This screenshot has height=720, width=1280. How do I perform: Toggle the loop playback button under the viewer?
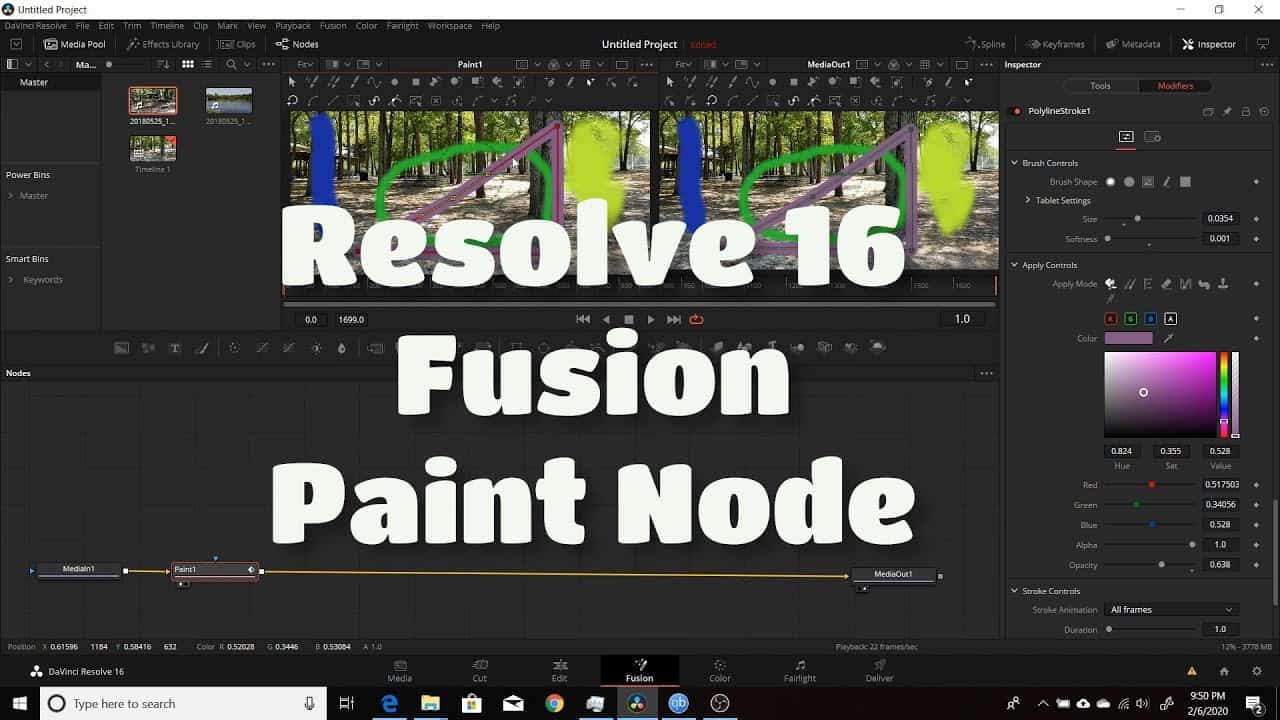point(696,319)
